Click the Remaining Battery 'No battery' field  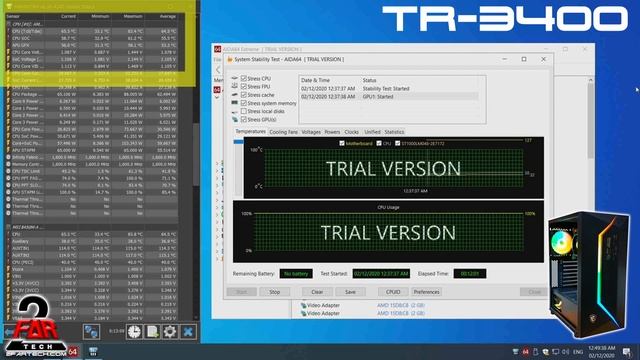click(296, 273)
